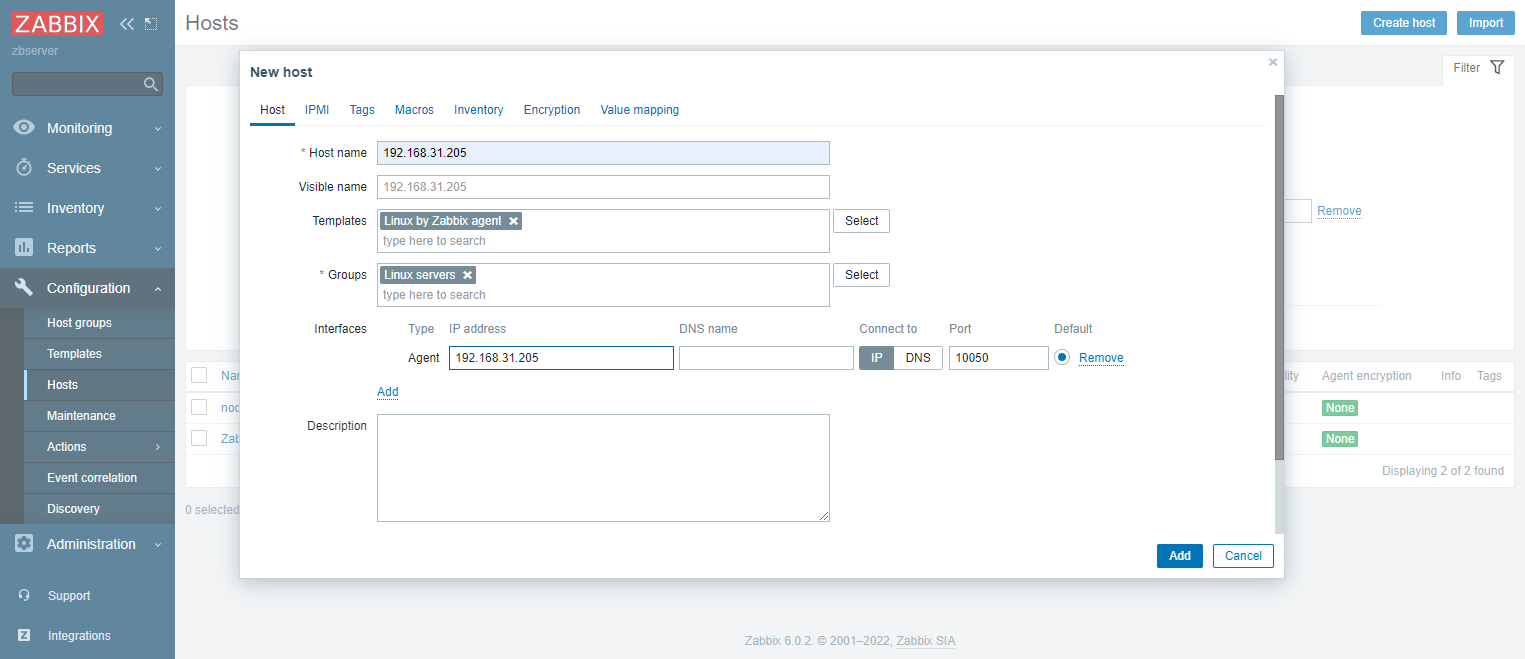Image resolution: width=1525 pixels, height=659 pixels.
Task: Click the Monitoring eye icon
Action: click(24, 128)
